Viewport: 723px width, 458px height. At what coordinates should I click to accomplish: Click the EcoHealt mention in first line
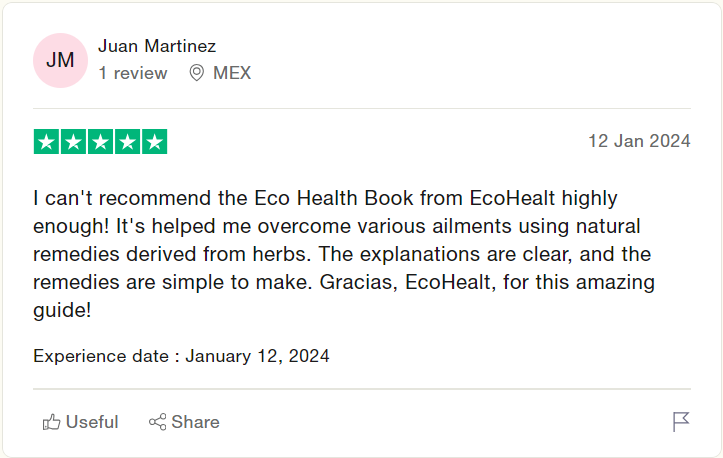pyautogui.click(x=512, y=198)
